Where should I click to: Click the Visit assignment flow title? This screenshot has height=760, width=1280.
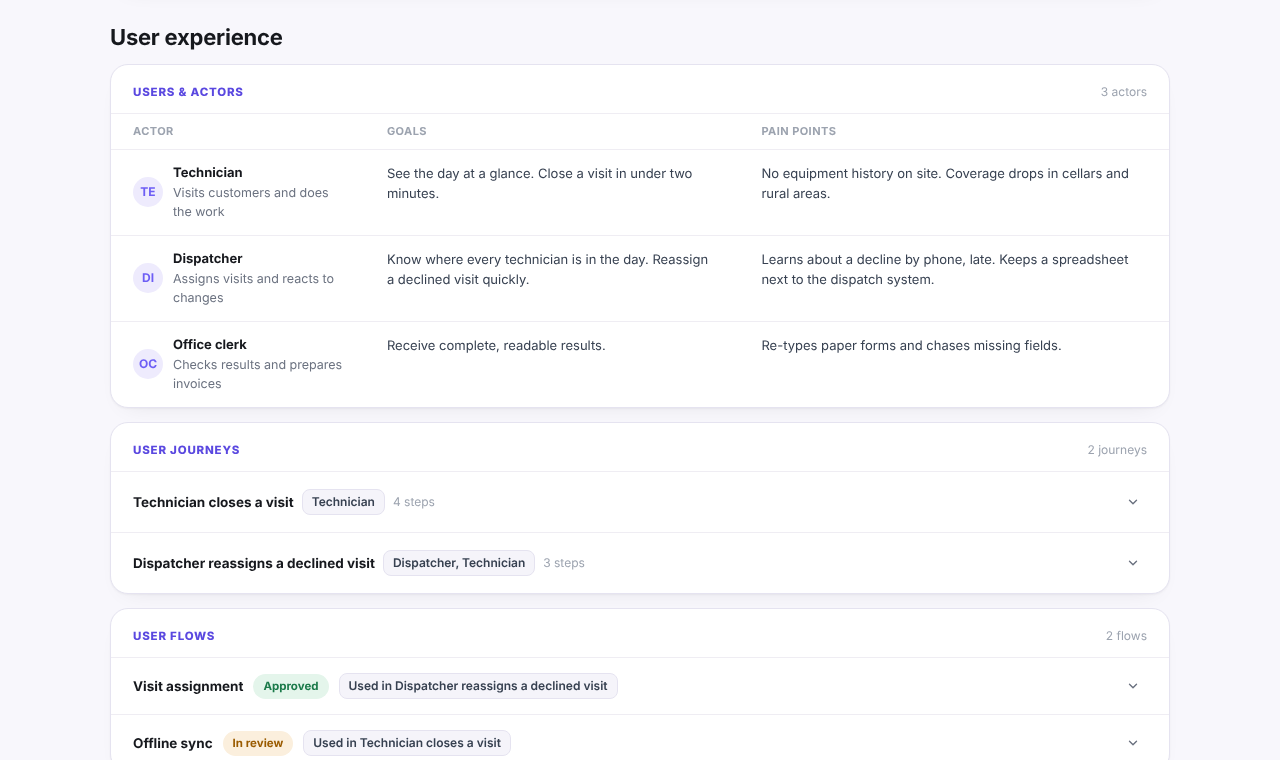pyautogui.click(x=188, y=686)
